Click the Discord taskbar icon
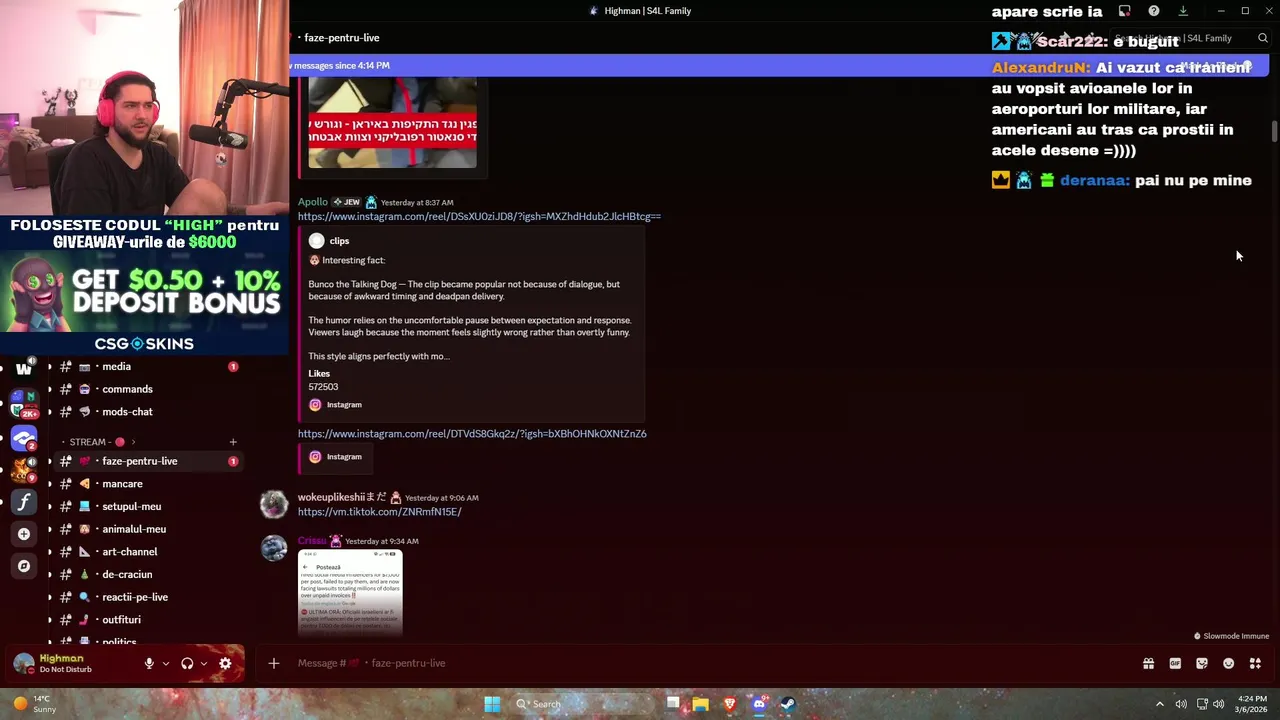The height and width of the screenshot is (720, 1280). tap(759, 704)
